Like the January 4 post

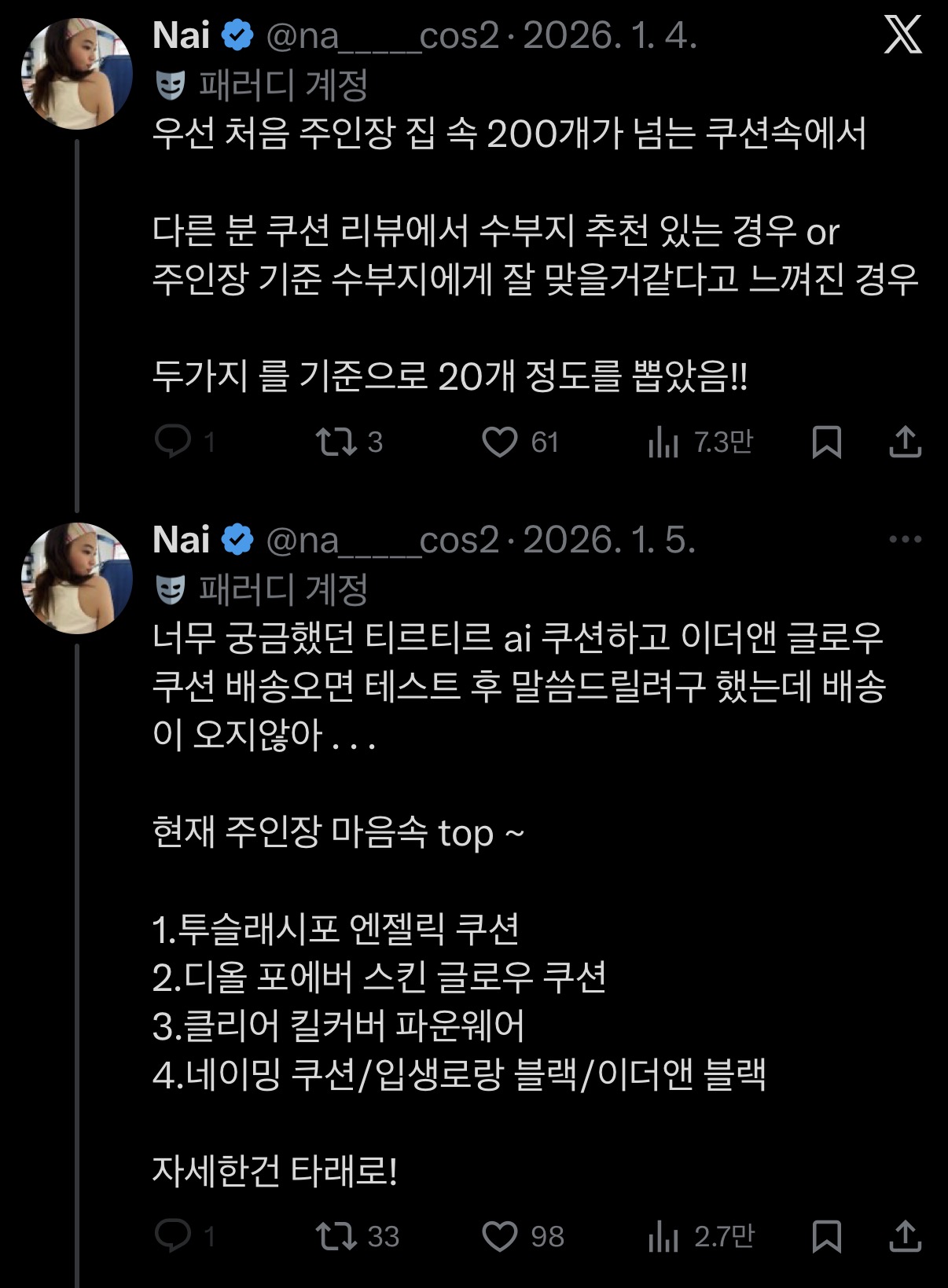pyautogui.click(x=500, y=442)
